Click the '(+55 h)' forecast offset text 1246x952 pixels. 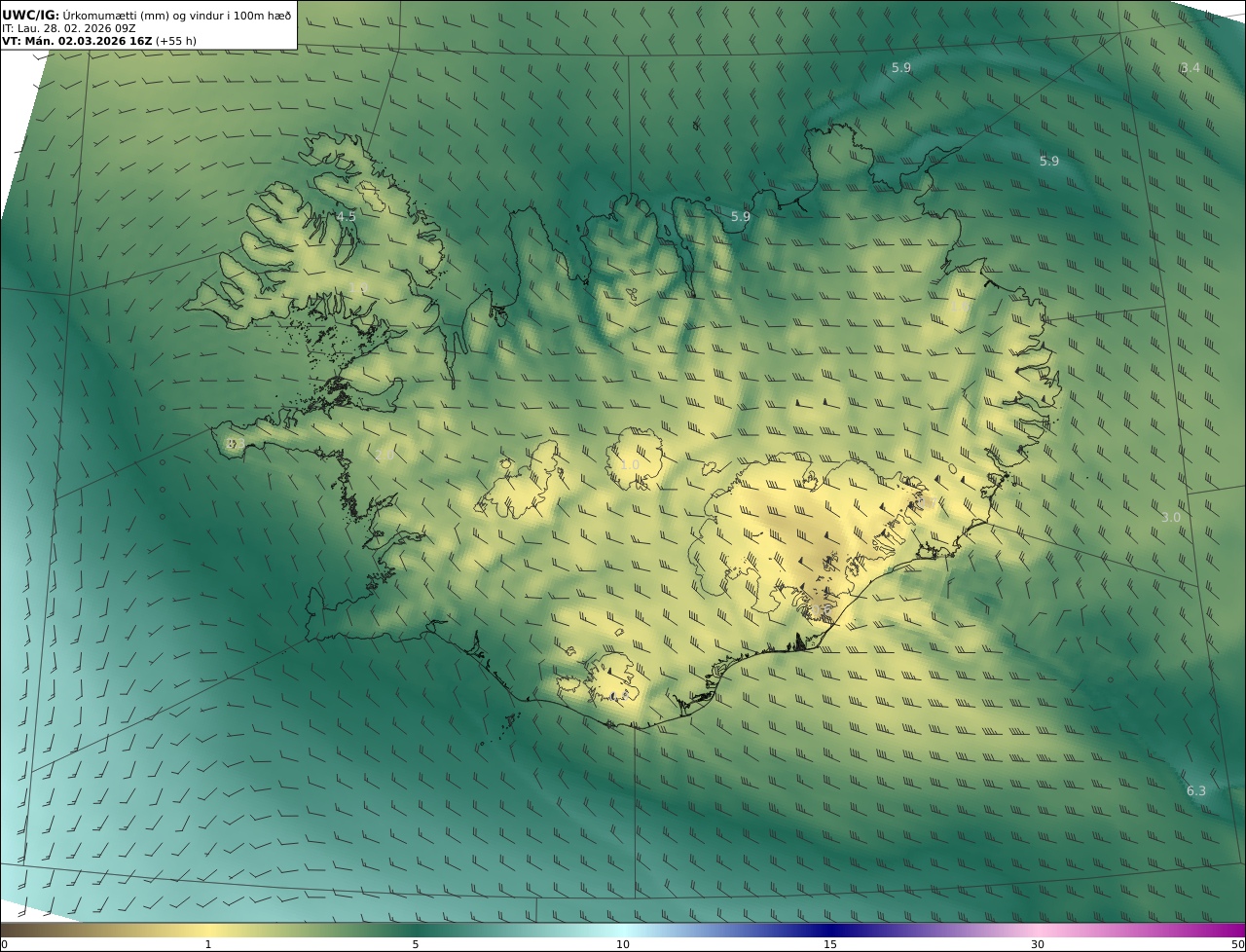176,41
